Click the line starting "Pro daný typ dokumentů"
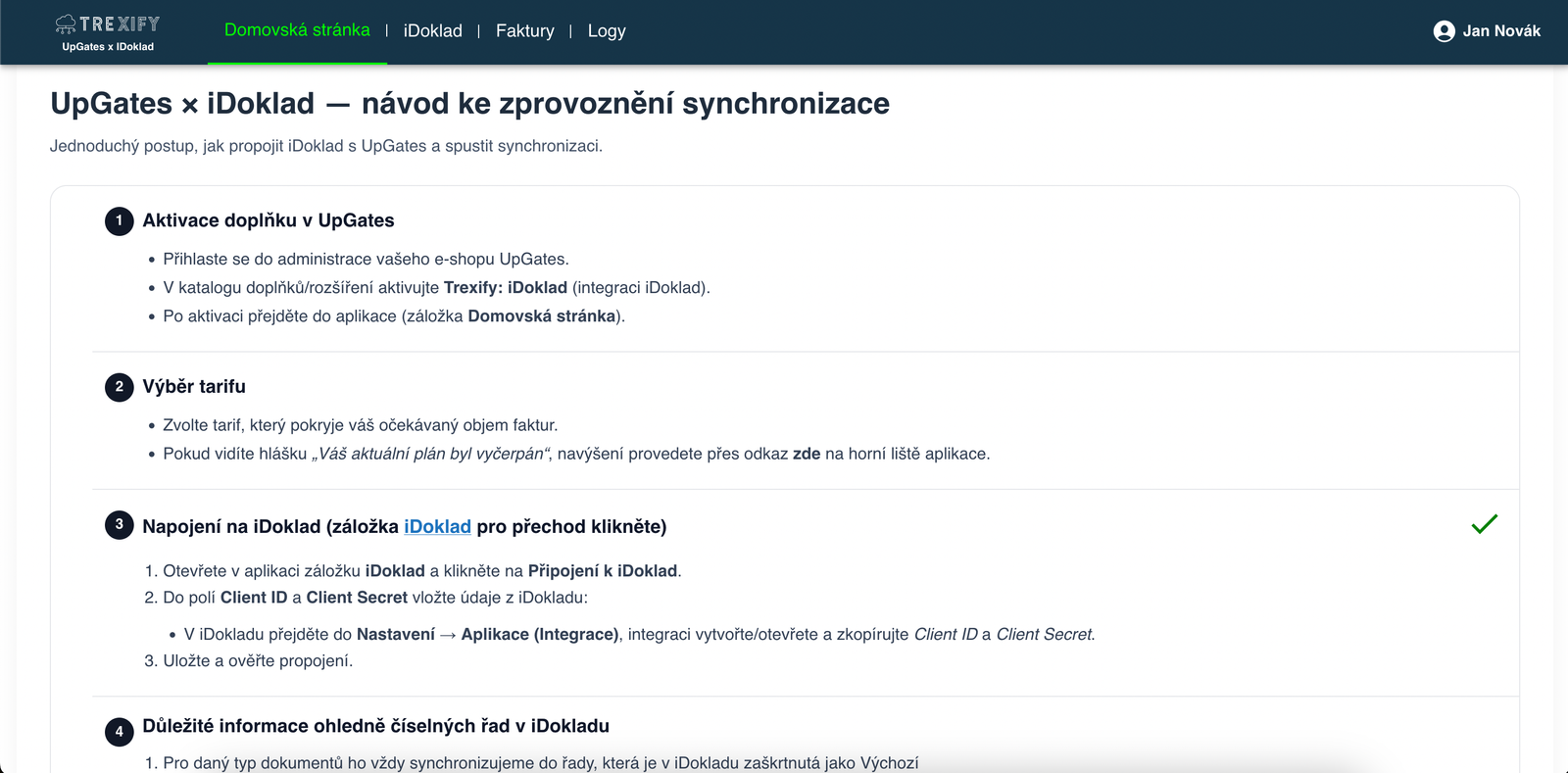 (541, 762)
